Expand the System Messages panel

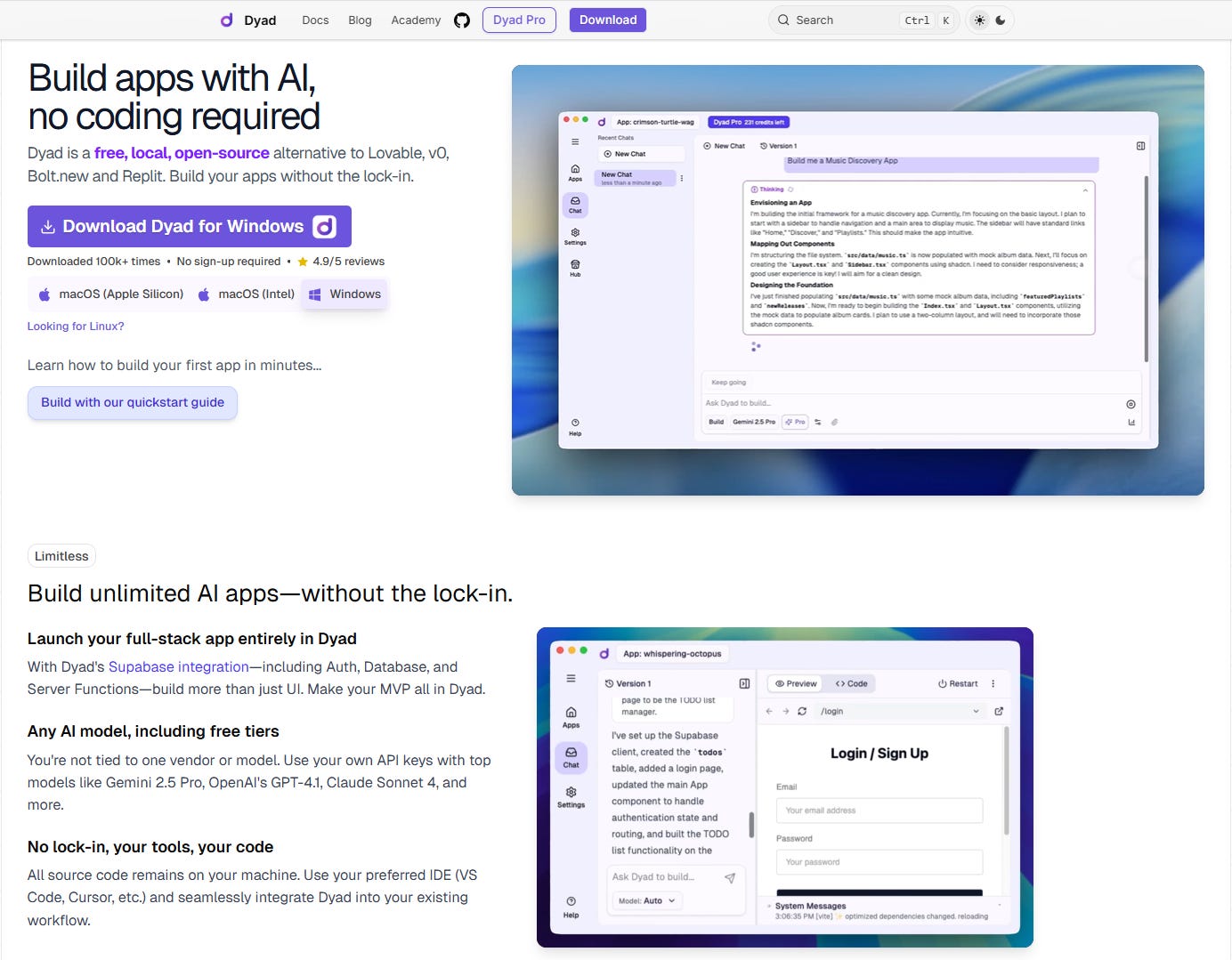(883, 906)
